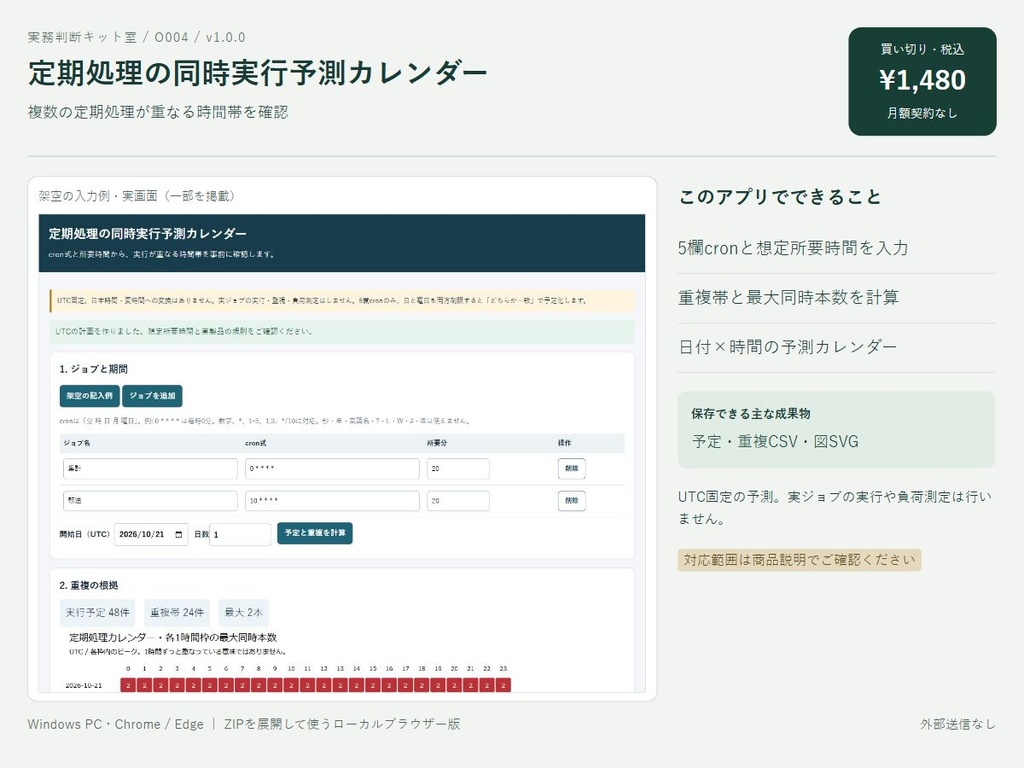
Task: Delete the job row with cron 0 * * * *
Action: [571, 468]
